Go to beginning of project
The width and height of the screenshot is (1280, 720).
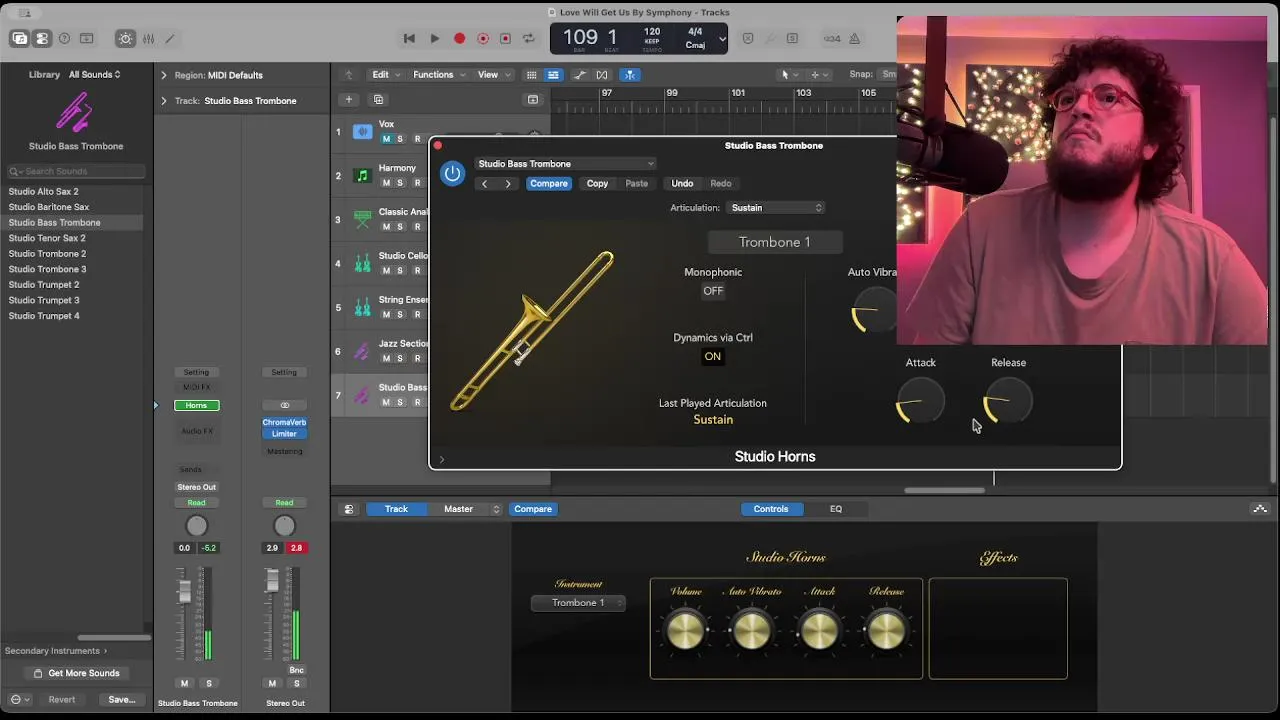(409, 39)
